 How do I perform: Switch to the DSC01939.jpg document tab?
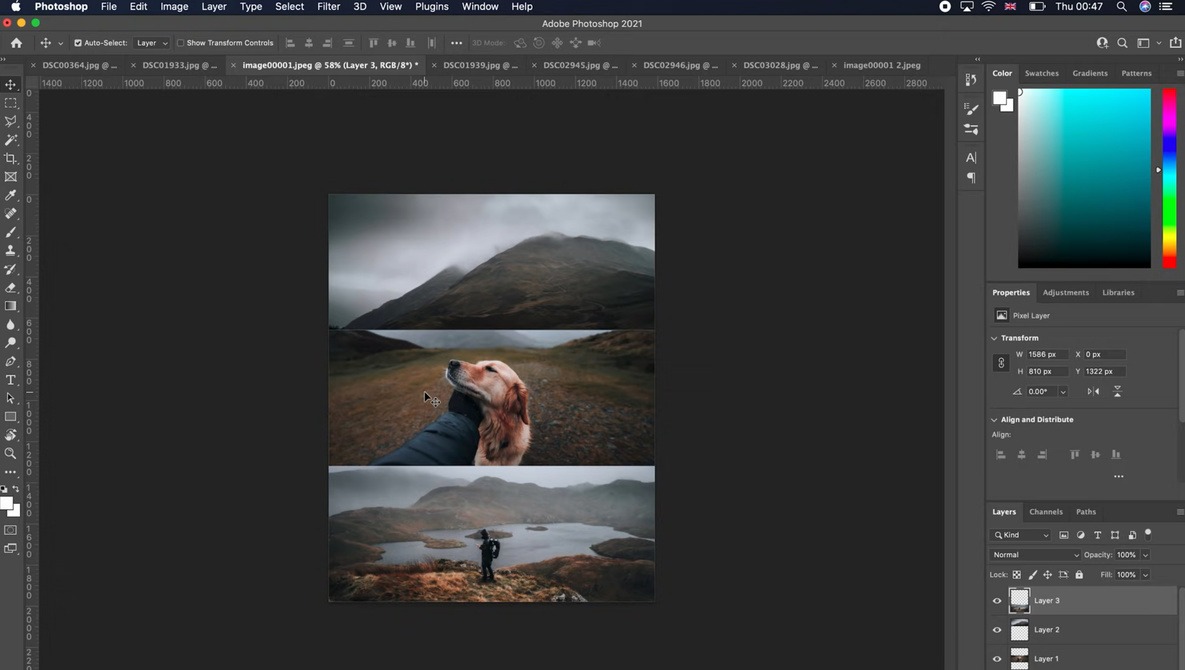(x=478, y=66)
